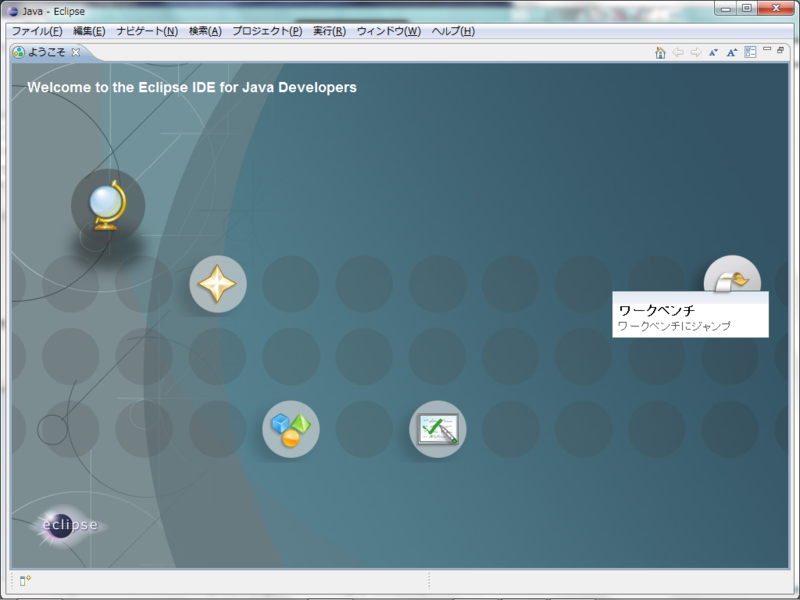Navigate back with the left arrow icon
The height and width of the screenshot is (600, 800).
(x=678, y=52)
